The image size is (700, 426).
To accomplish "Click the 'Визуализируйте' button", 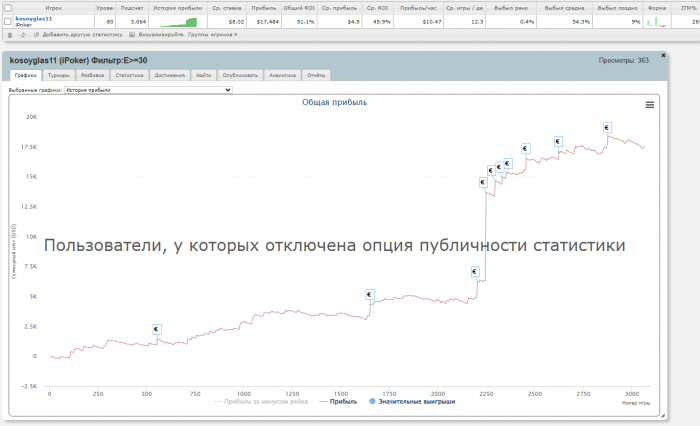I will pyautogui.click(x=161, y=35).
